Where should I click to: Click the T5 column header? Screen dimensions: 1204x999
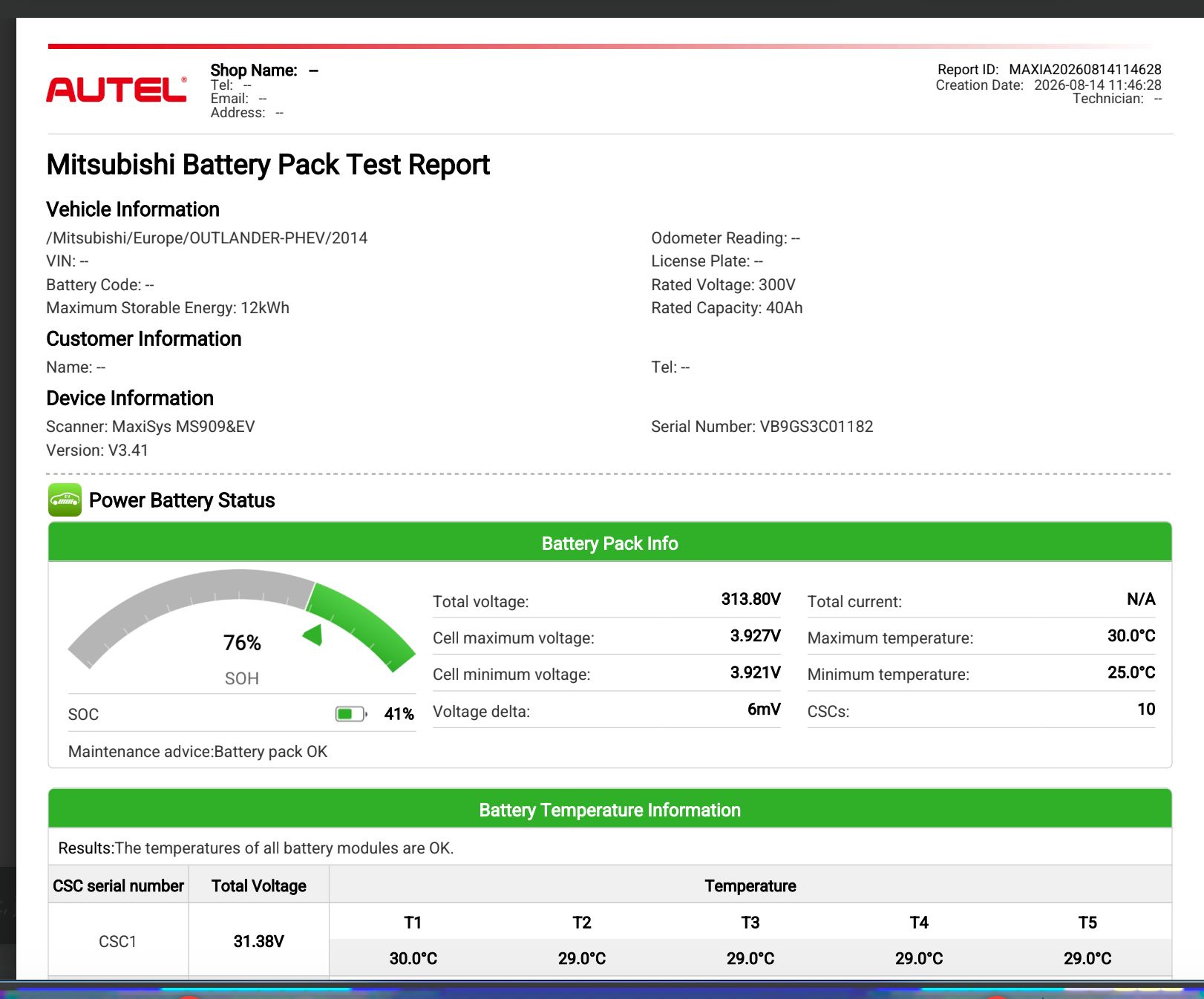click(x=1087, y=923)
